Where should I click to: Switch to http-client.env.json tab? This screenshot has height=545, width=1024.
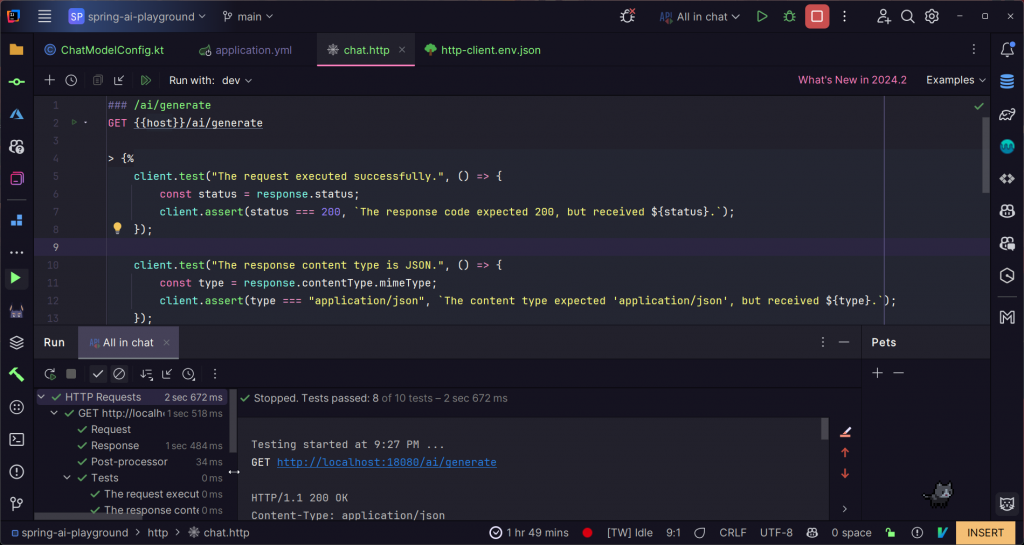[x=483, y=50]
